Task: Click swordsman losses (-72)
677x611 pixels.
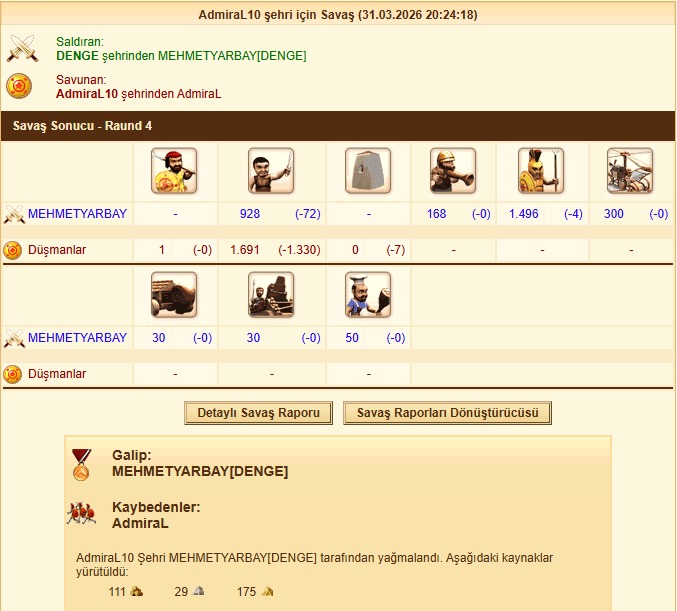Action: (x=308, y=214)
